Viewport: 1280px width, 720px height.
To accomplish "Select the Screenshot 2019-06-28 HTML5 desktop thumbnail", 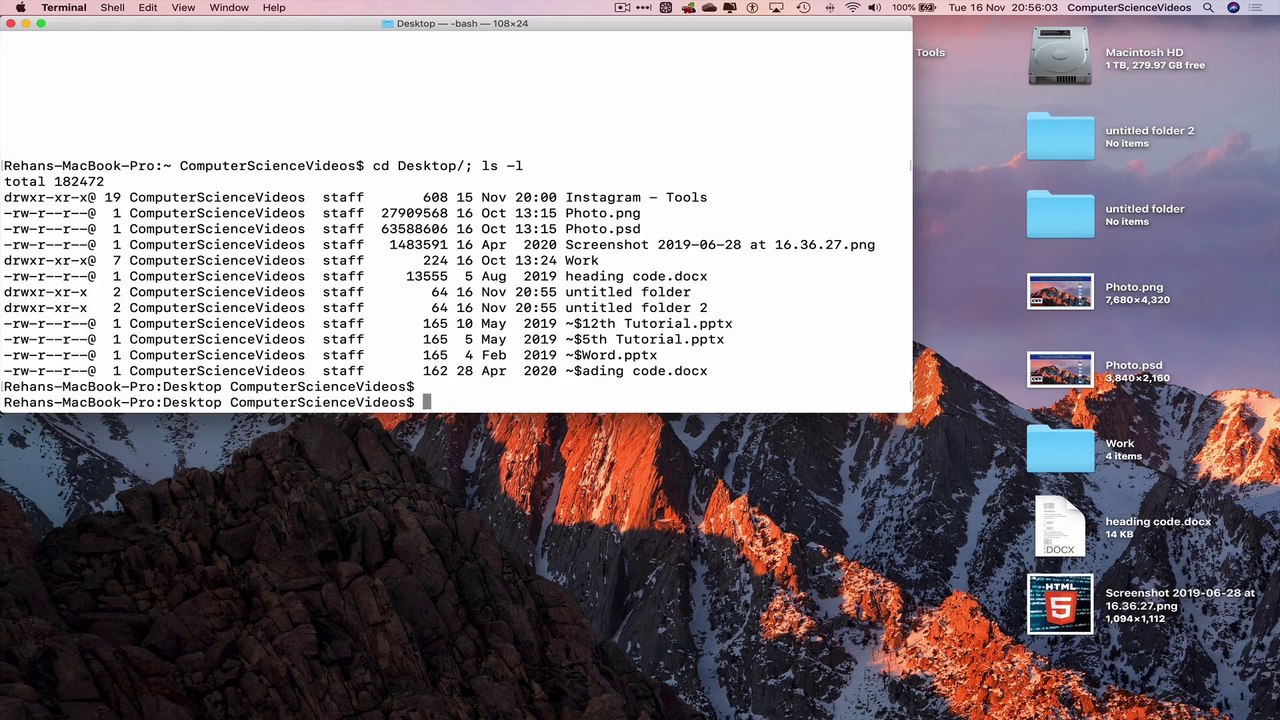I will 1060,604.
